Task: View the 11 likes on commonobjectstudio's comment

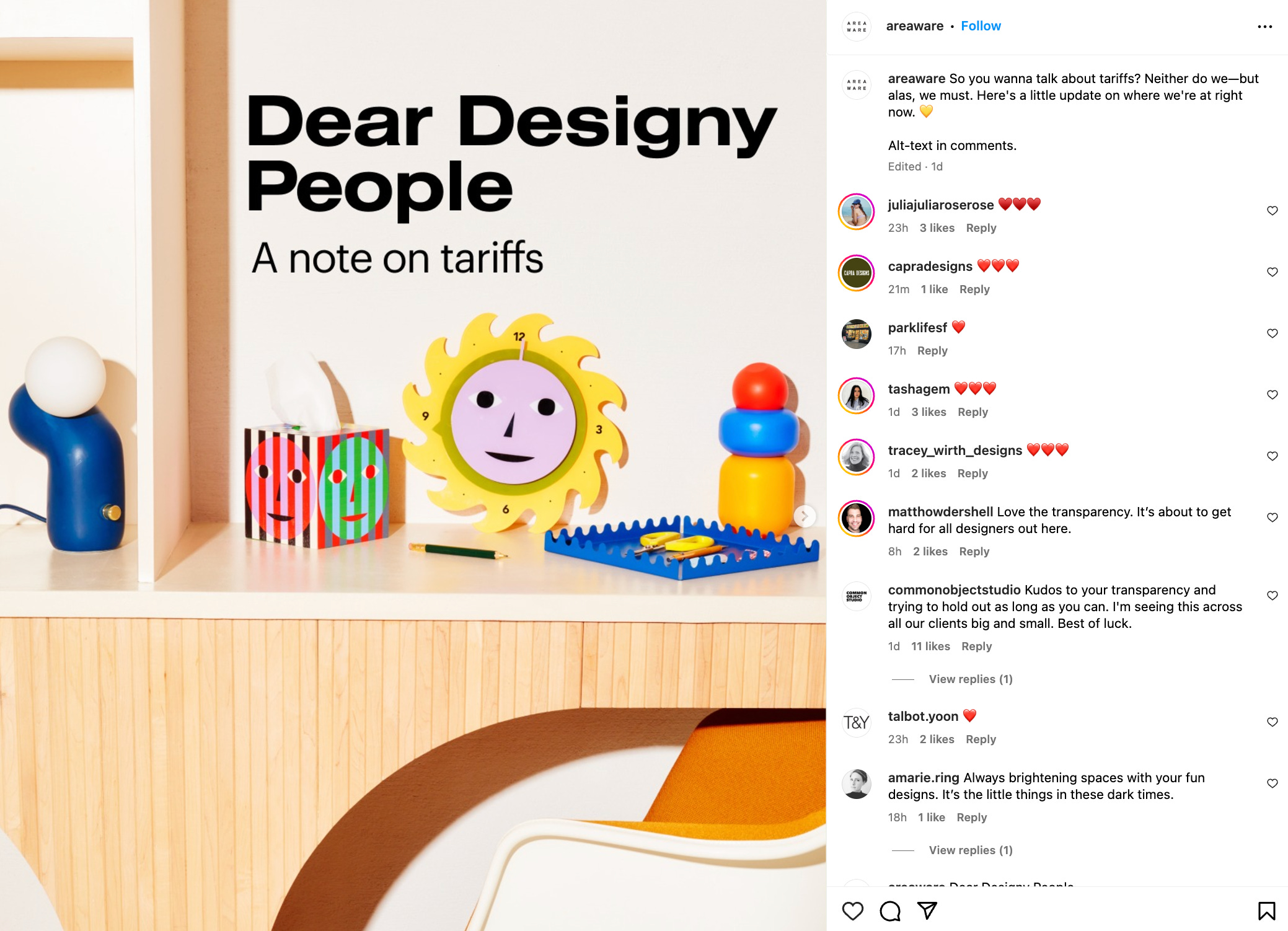Action: click(x=930, y=646)
